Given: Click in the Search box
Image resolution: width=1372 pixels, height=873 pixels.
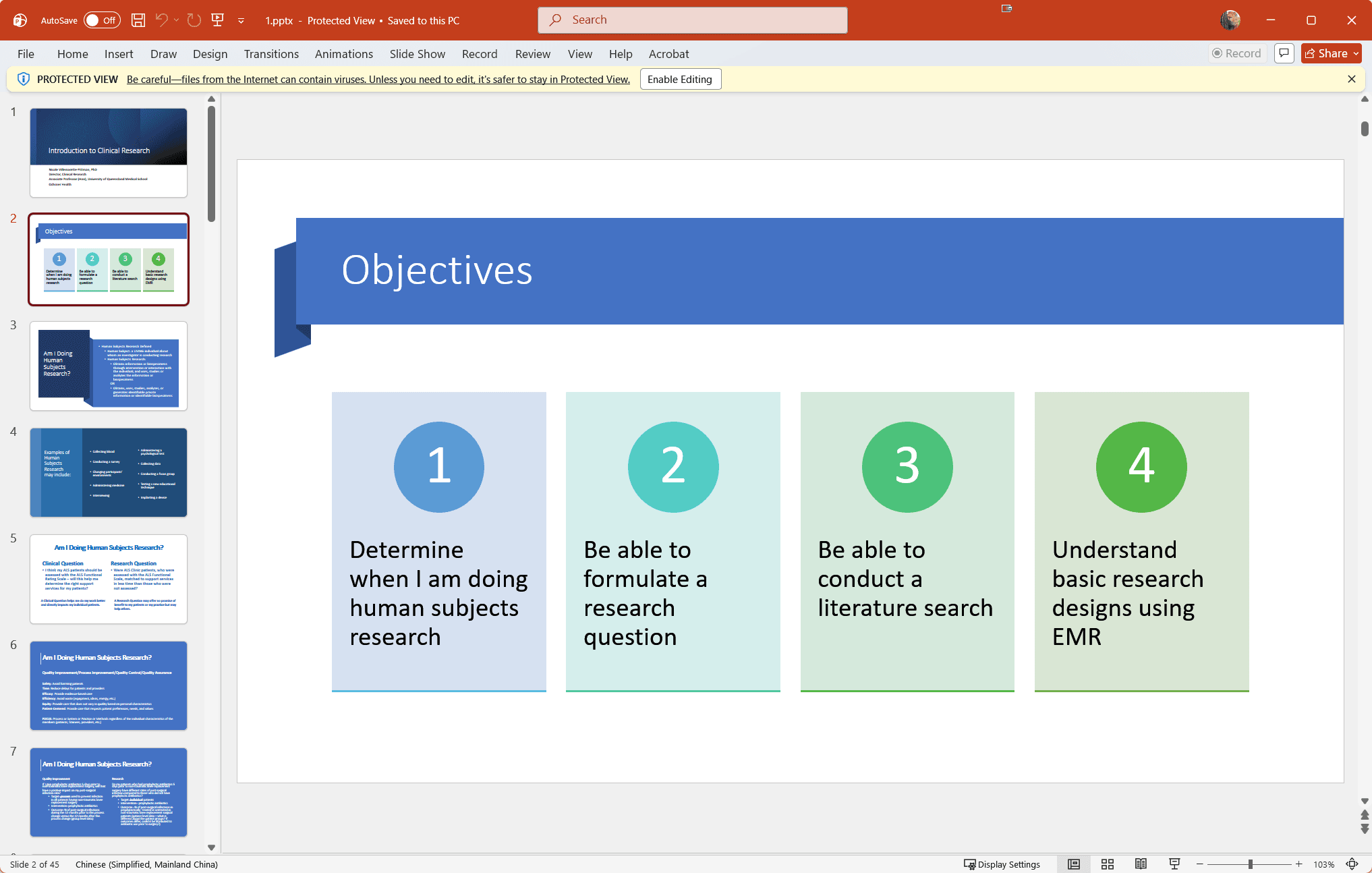Looking at the screenshot, I should (x=693, y=20).
